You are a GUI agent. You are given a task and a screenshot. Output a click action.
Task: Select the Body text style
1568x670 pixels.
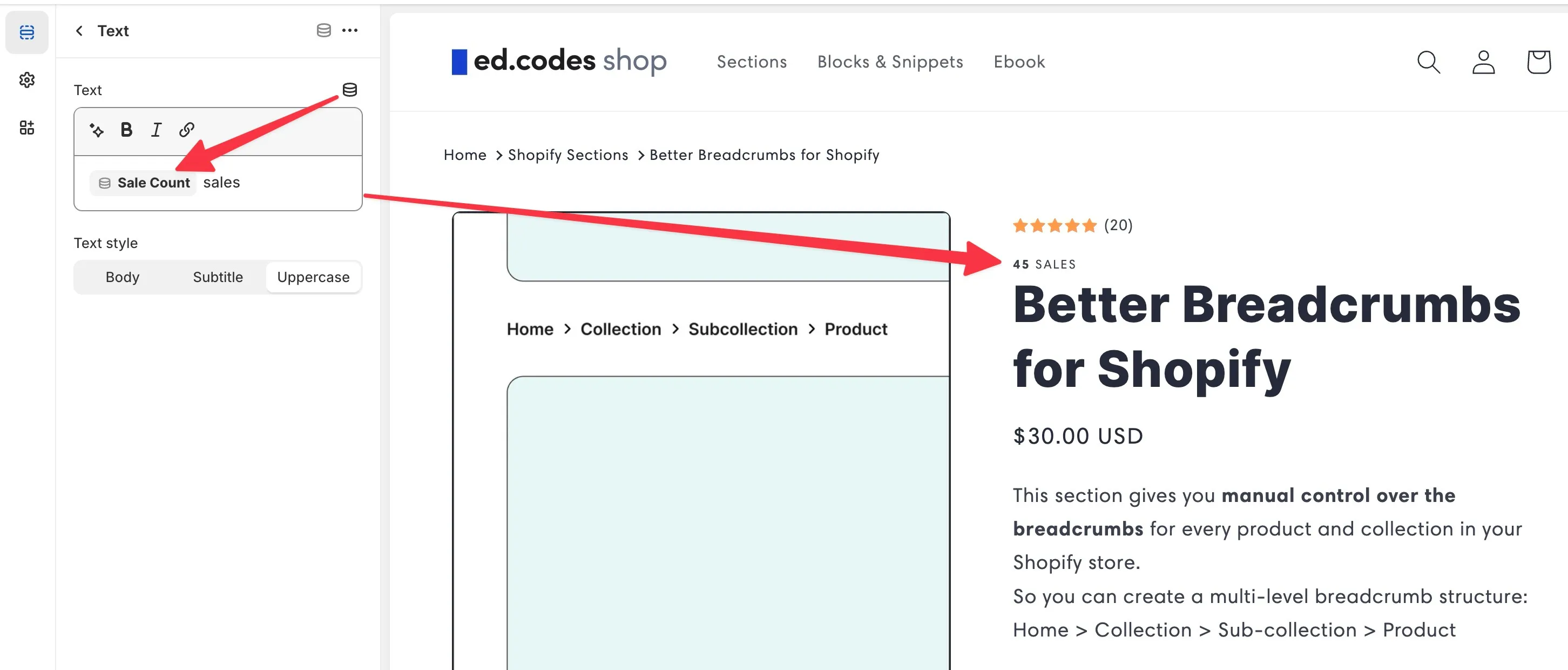click(123, 277)
